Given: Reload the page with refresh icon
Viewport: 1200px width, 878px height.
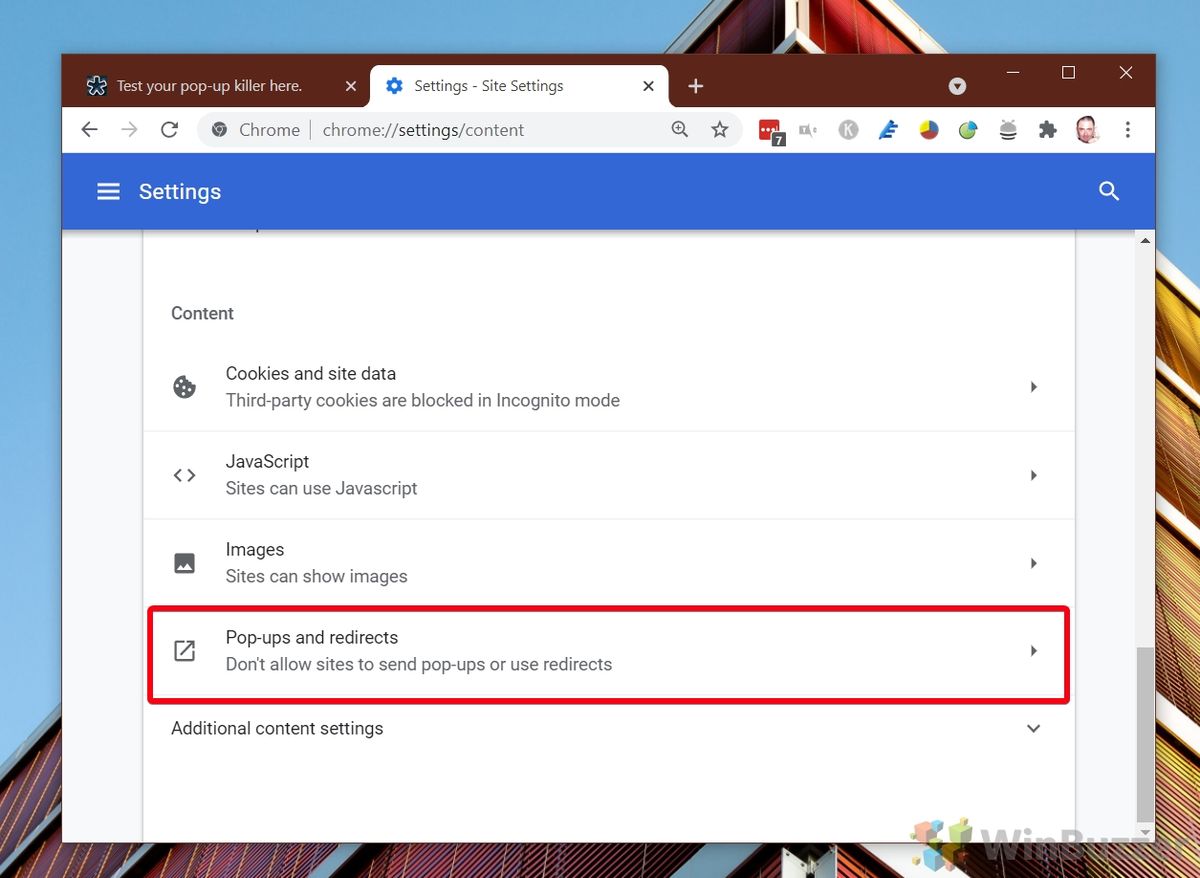Looking at the screenshot, I should (169, 130).
